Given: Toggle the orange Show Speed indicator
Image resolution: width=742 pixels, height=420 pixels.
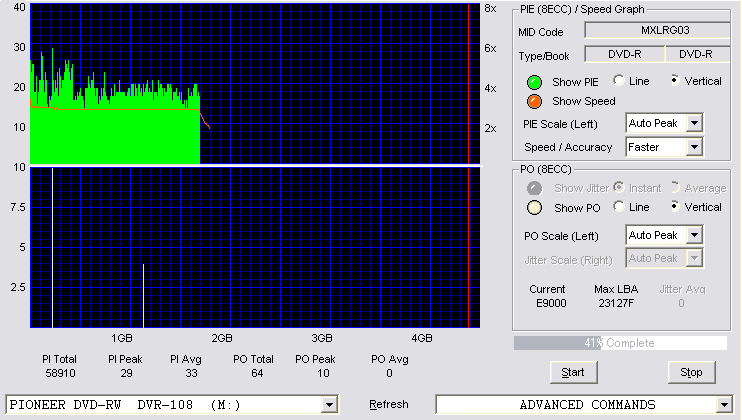Looking at the screenshot, I should [x=534, y=101].
